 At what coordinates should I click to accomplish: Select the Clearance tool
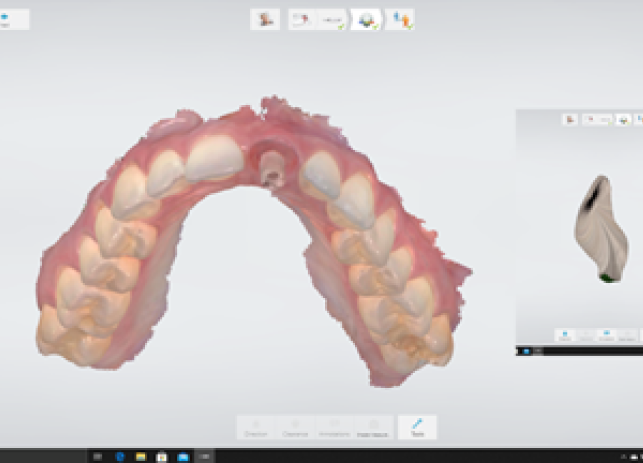pyautogui.click(x=294, y=427)
